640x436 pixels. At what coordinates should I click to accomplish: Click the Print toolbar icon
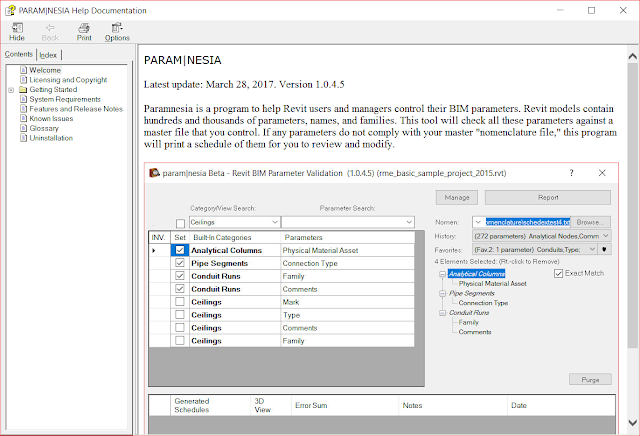[84, 28]
